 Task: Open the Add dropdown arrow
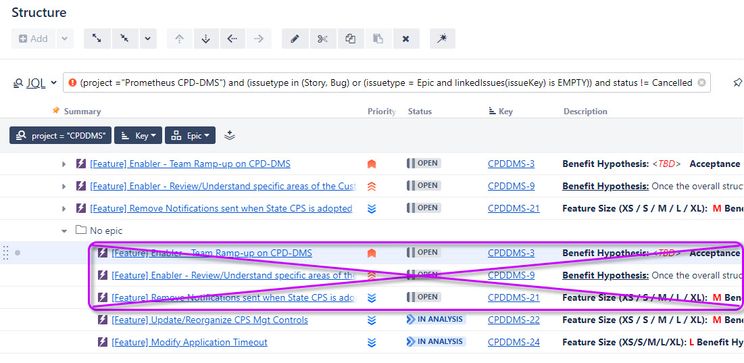point(65,39)
